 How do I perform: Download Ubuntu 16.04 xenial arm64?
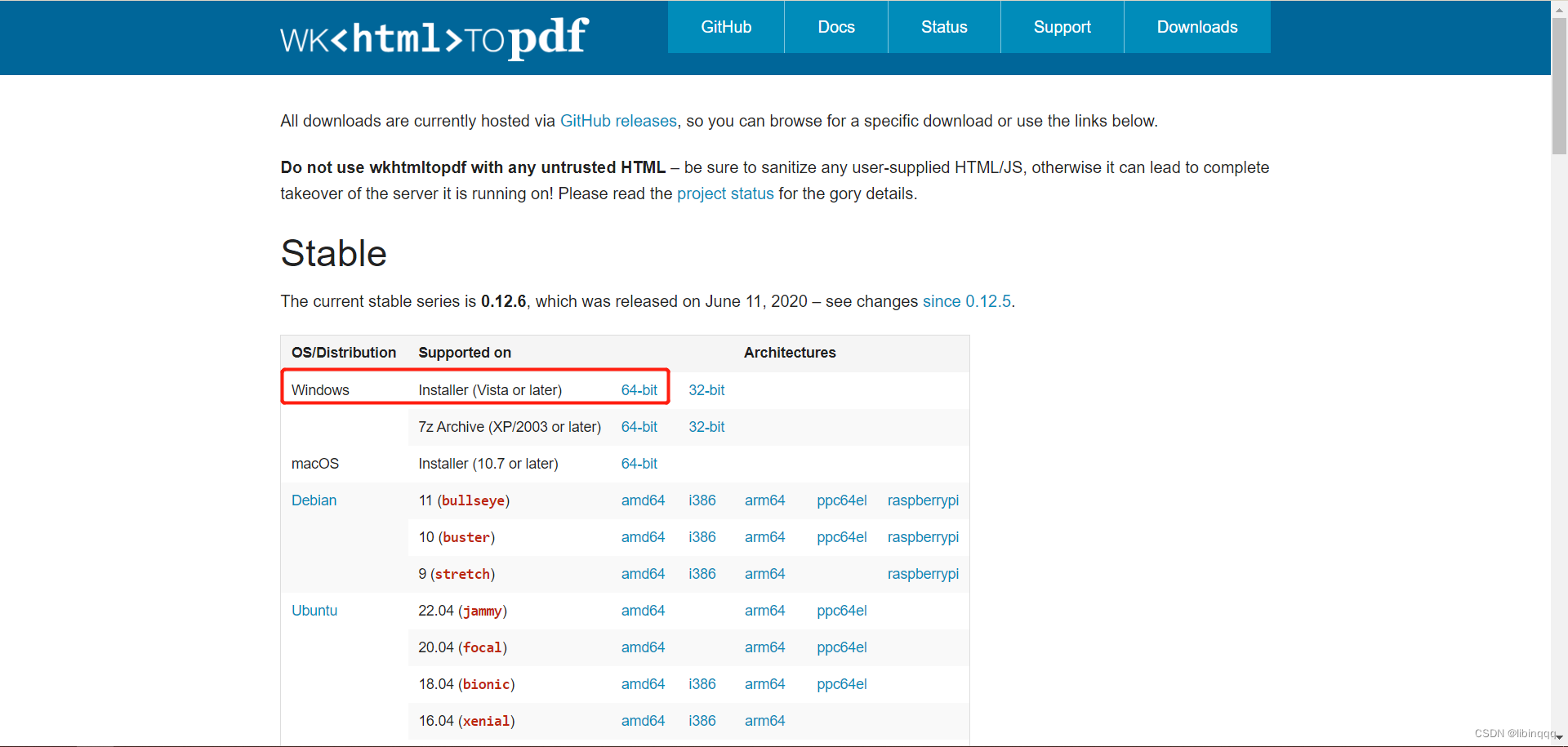coord(764,721)
